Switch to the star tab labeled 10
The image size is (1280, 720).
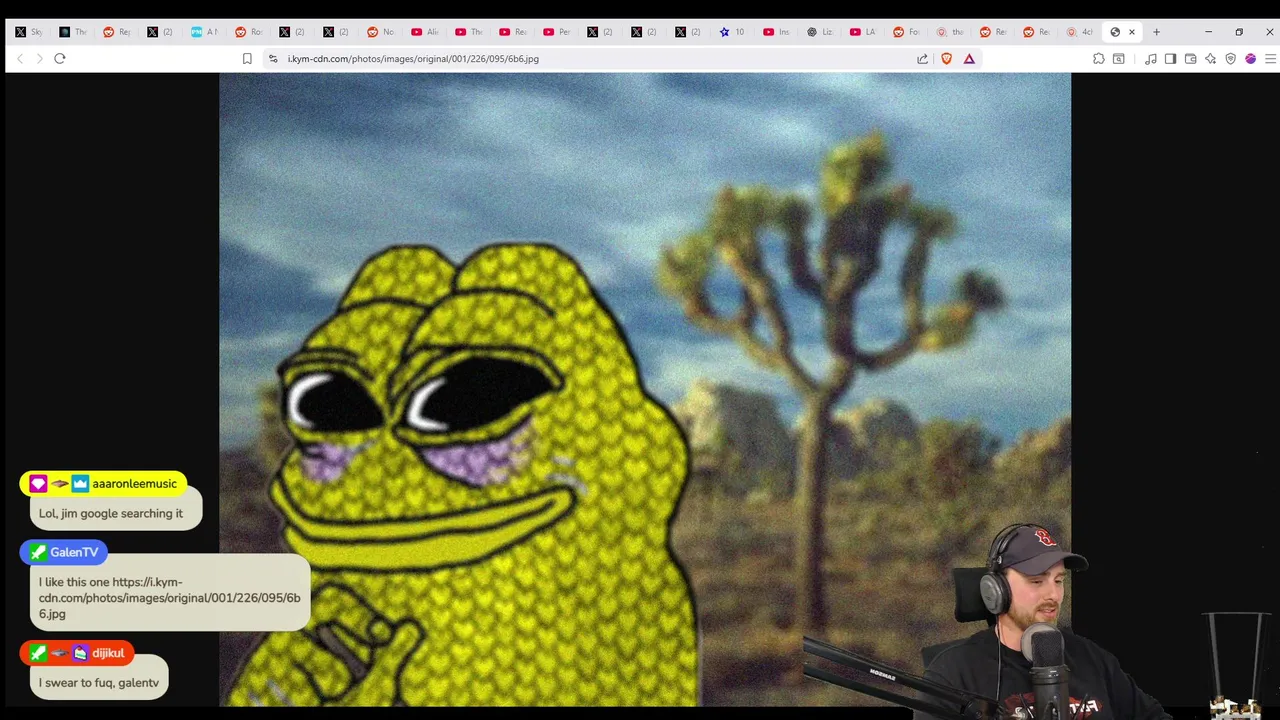pos(732,32)
